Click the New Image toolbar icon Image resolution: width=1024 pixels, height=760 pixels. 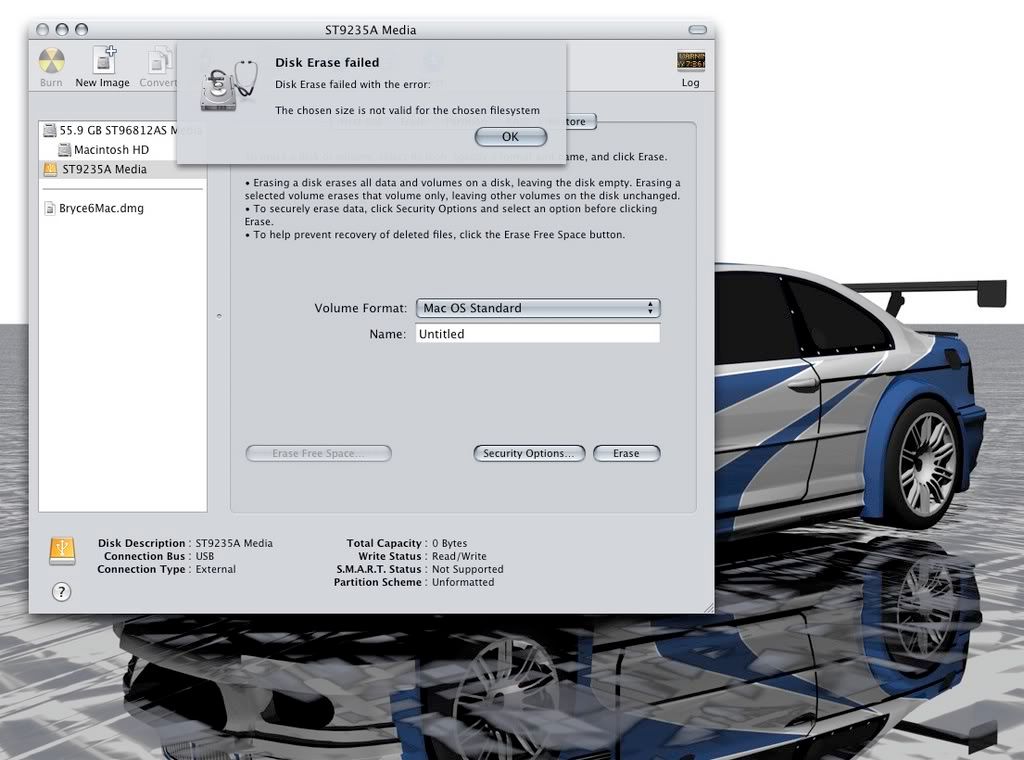(x=103, y=62)
